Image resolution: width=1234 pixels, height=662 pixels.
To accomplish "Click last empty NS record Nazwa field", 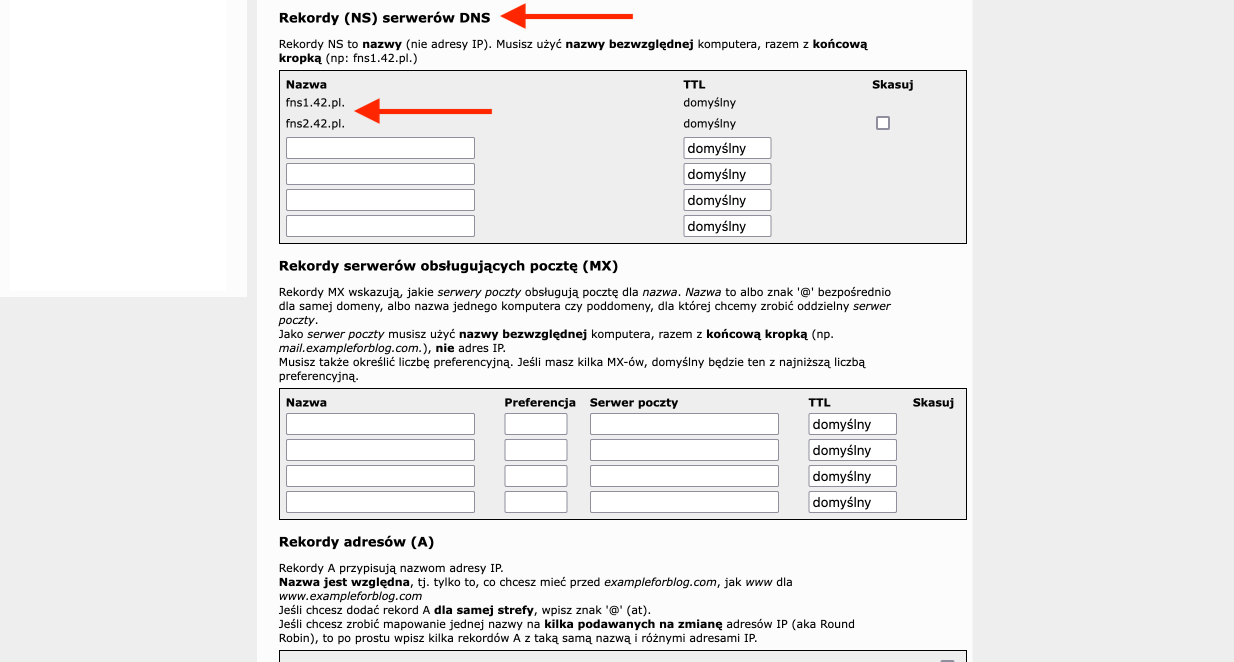I will (380, 226).
